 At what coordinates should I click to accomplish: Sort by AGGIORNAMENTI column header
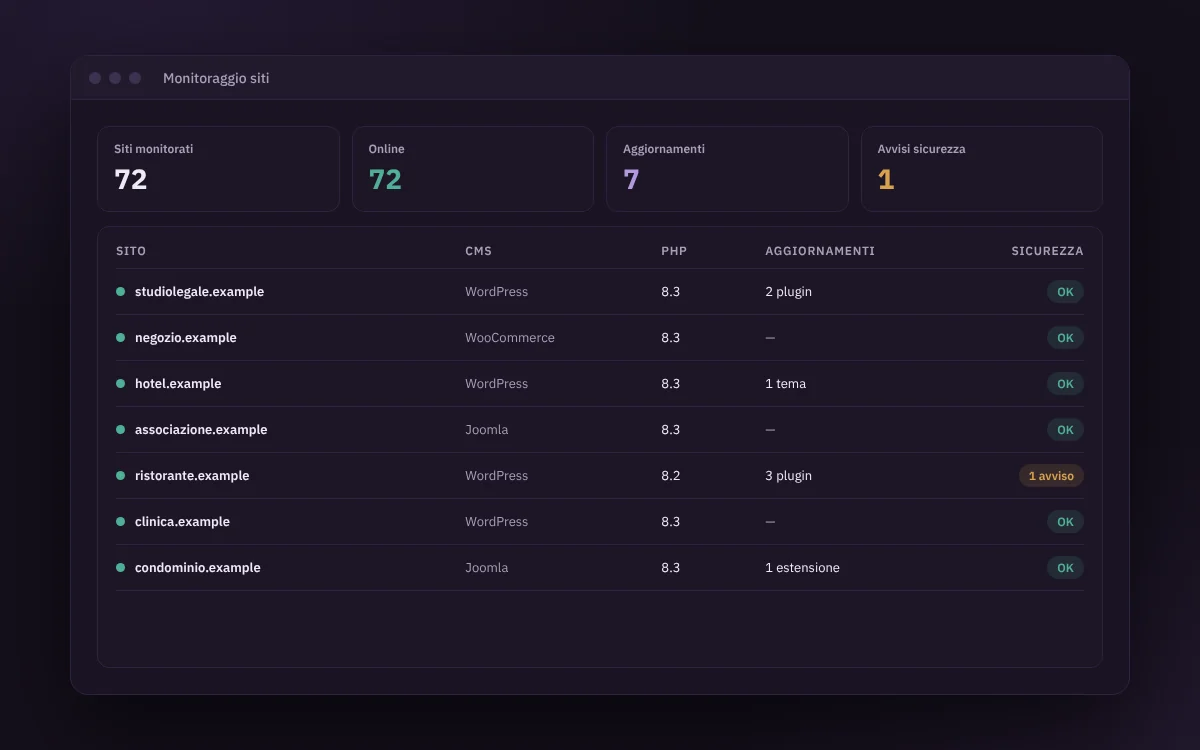pos(820,251)
